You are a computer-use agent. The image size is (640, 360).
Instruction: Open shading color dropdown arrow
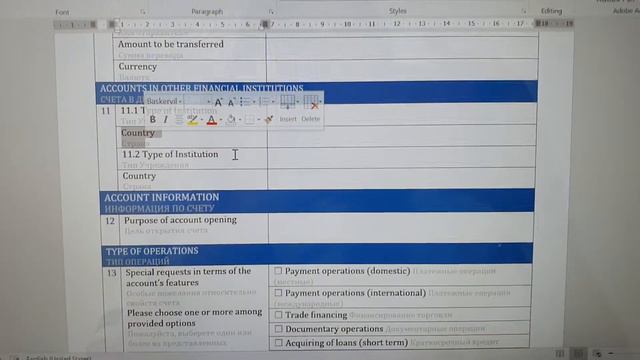tap(240, 120)
